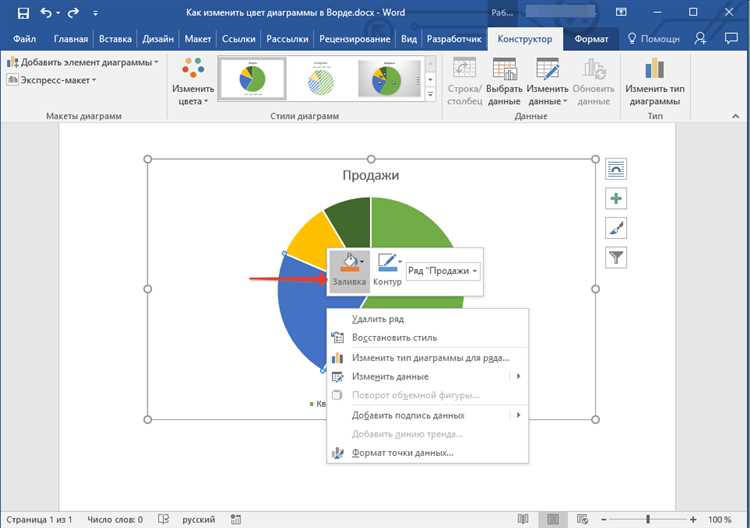Switch to the Главная tab
The width and height of the screenshot is (750, 528).
[71, 39]
